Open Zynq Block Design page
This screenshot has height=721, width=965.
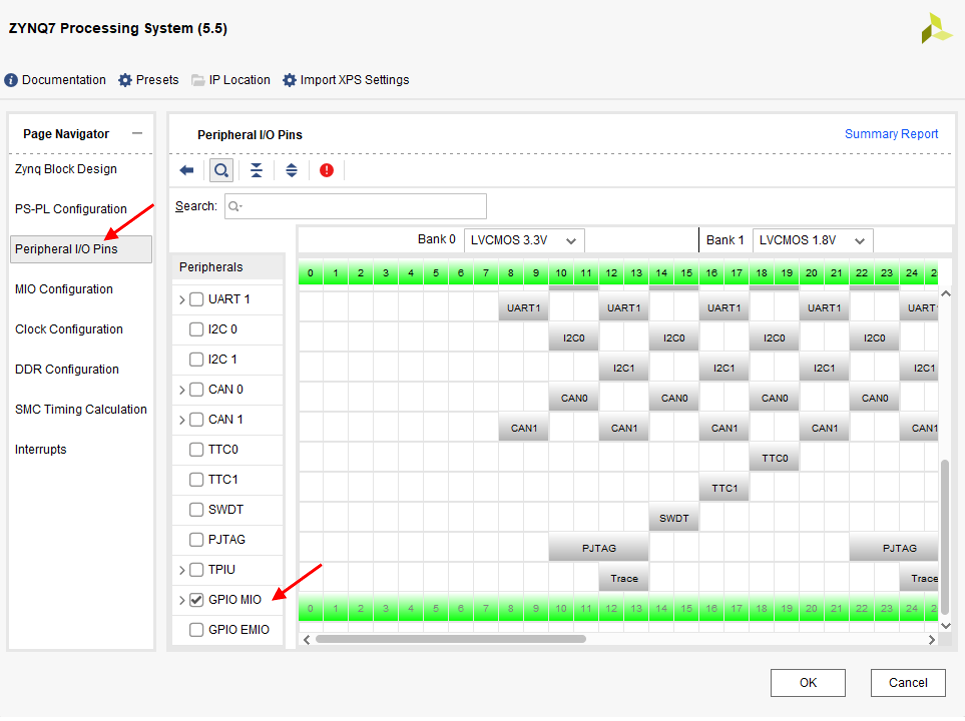pos(66,169)
